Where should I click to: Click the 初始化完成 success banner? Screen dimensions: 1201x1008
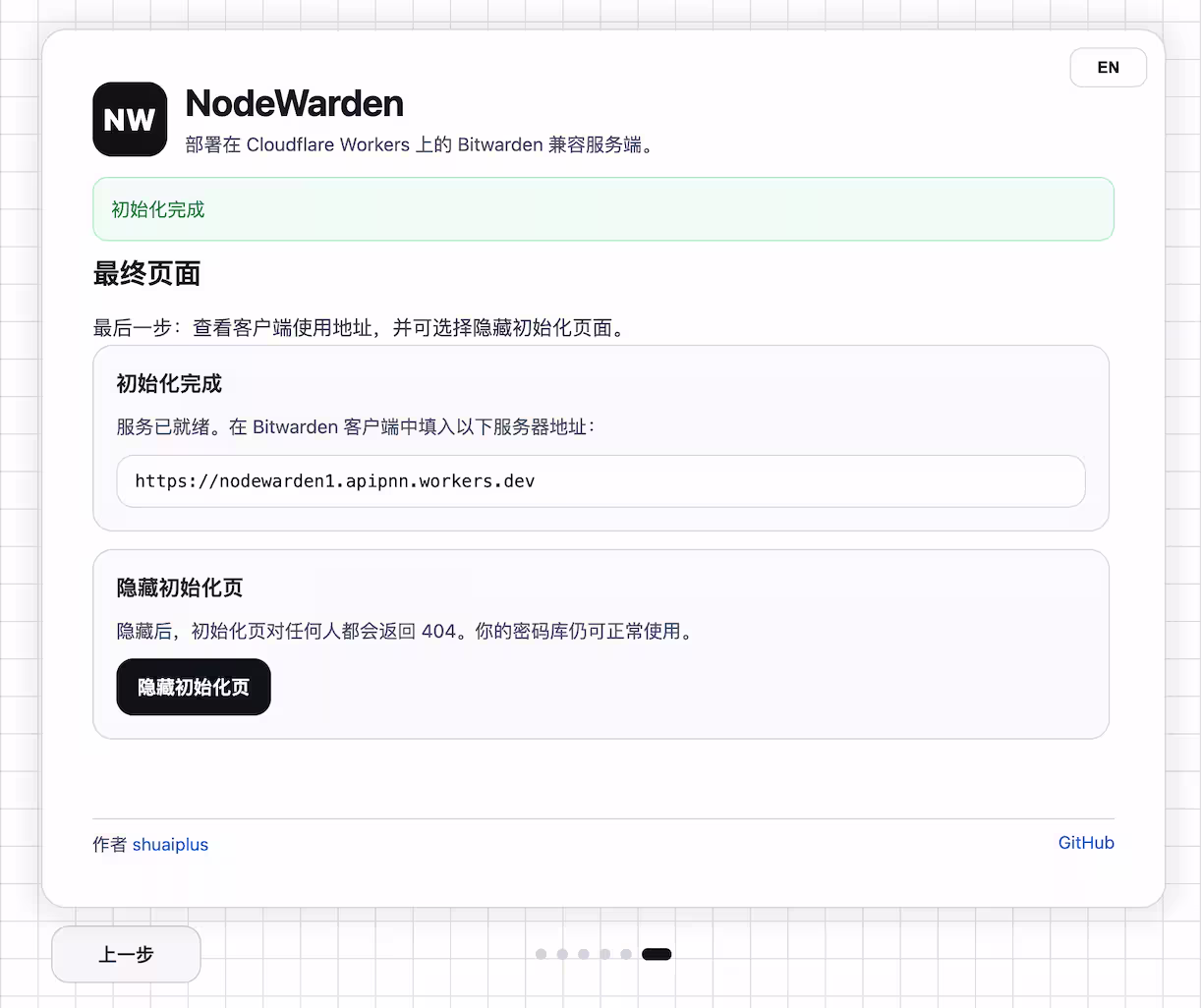click(x=602, y=209)
